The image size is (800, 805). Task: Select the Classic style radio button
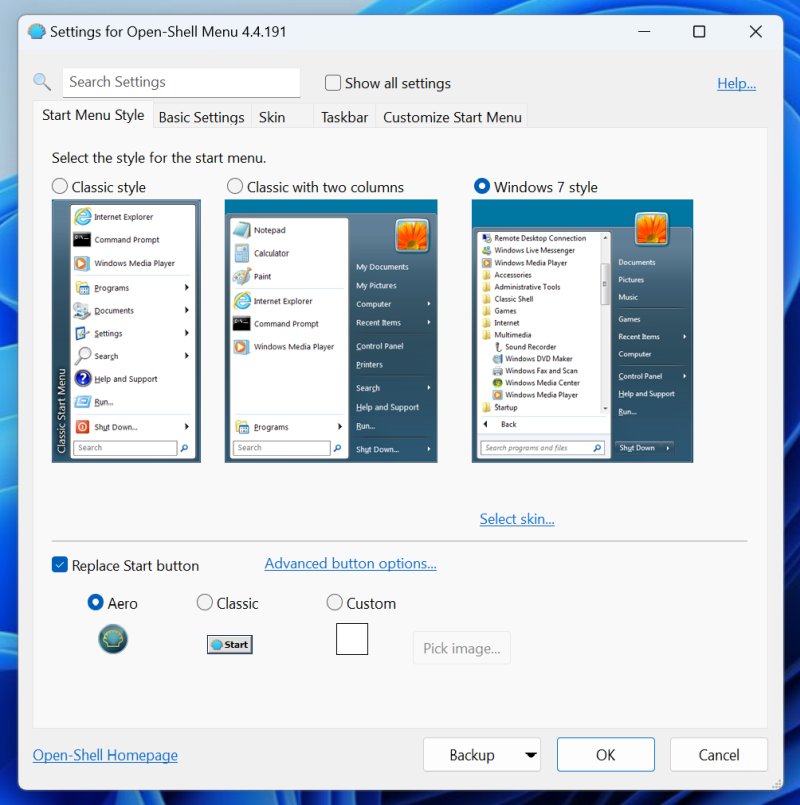tap(60, 186)
